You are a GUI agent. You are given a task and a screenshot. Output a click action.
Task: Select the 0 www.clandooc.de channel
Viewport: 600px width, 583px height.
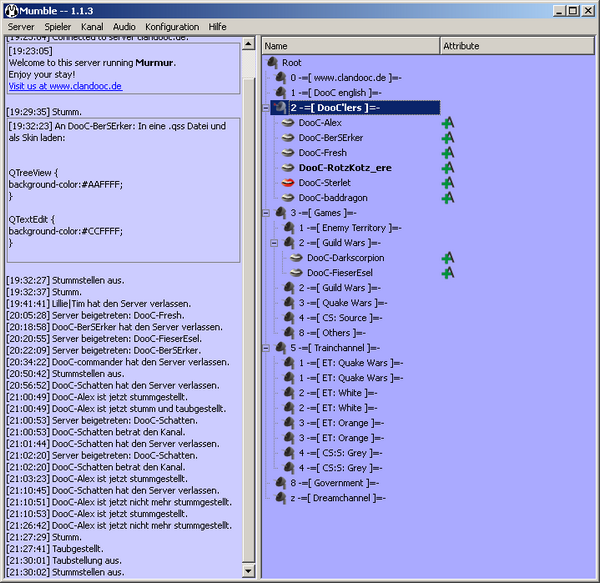346,78
